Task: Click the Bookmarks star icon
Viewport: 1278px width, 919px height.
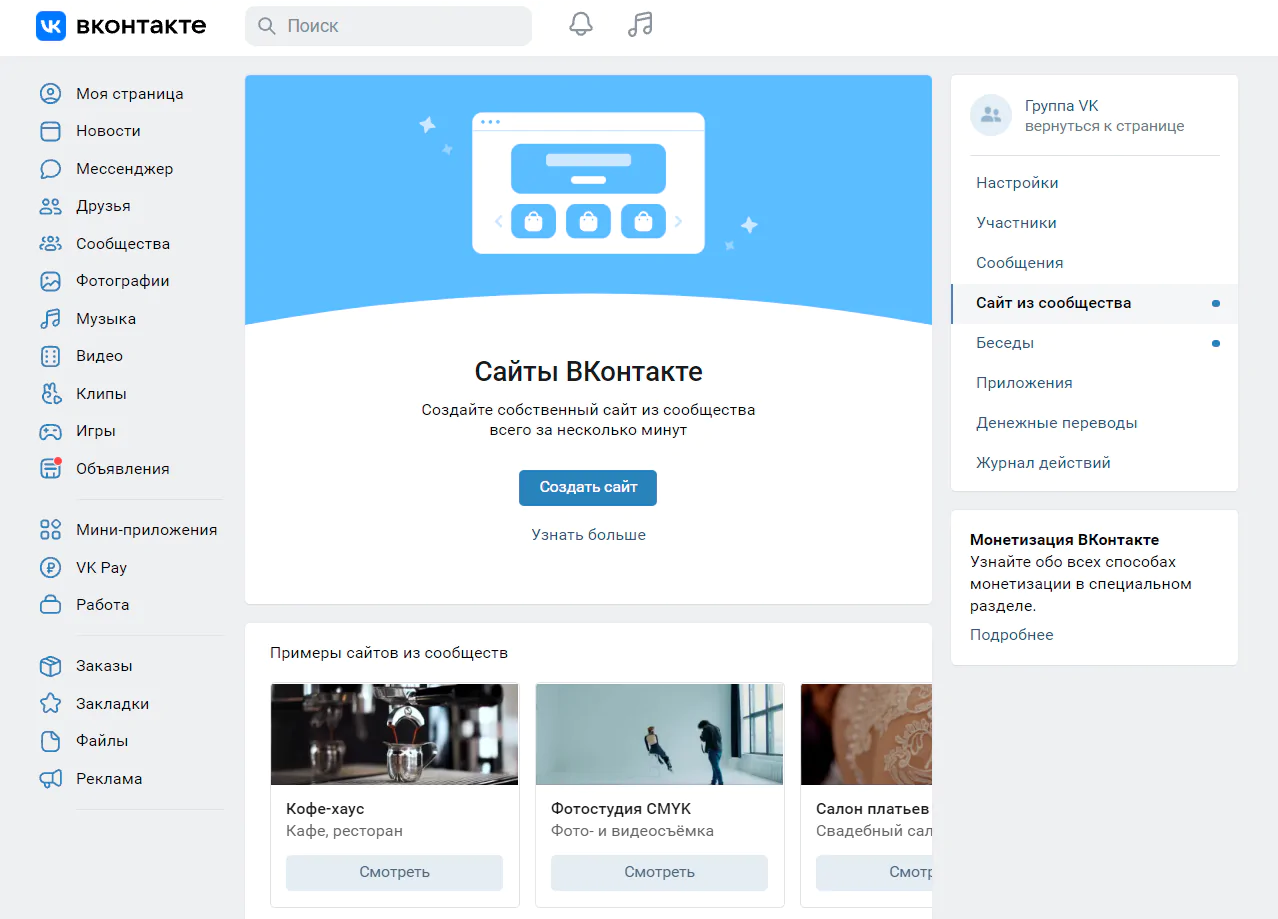Action: click(x=50, y=704)
